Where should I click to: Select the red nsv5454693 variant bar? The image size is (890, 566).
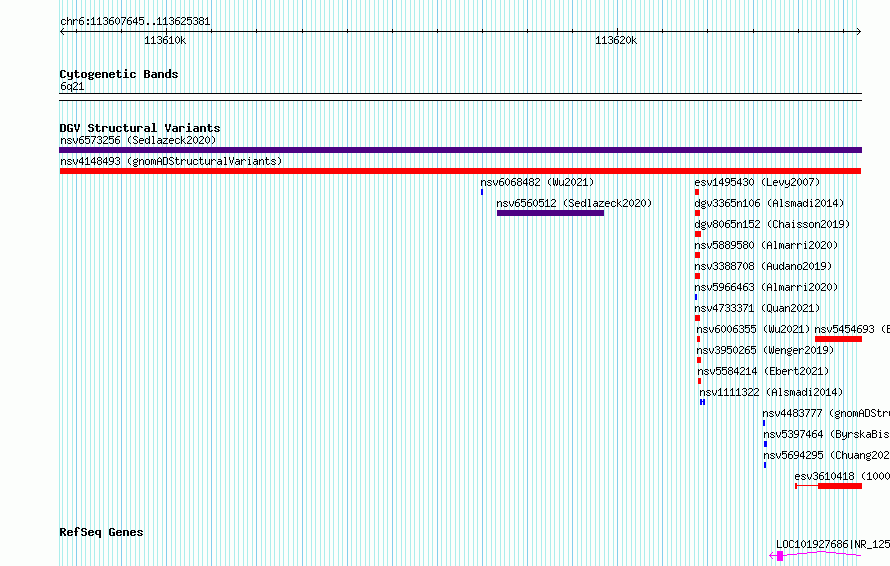point(838,339)
